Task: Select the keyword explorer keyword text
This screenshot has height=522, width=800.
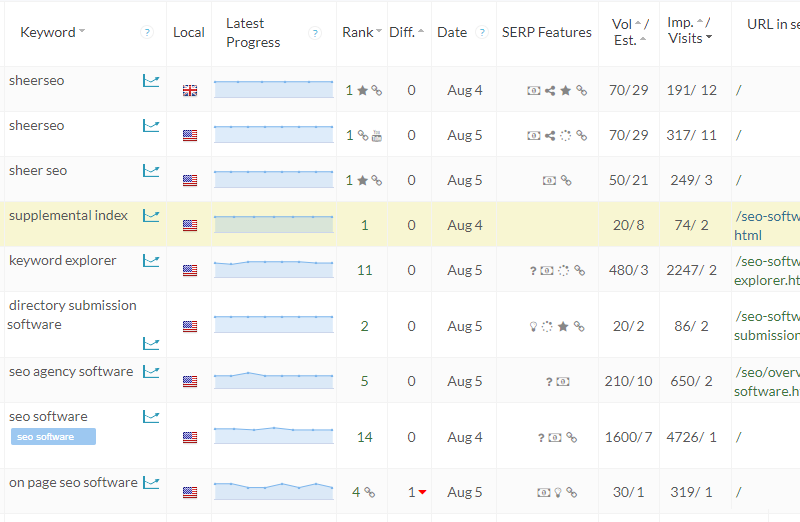Action: pyautogui.click(x=63, y=260)
